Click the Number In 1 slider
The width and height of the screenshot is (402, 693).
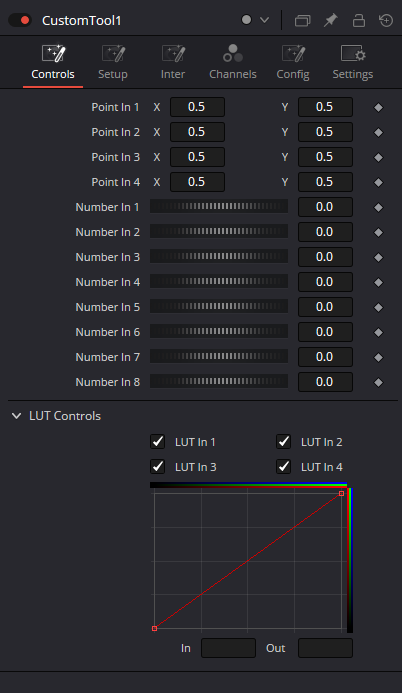[x=219, y=206]
